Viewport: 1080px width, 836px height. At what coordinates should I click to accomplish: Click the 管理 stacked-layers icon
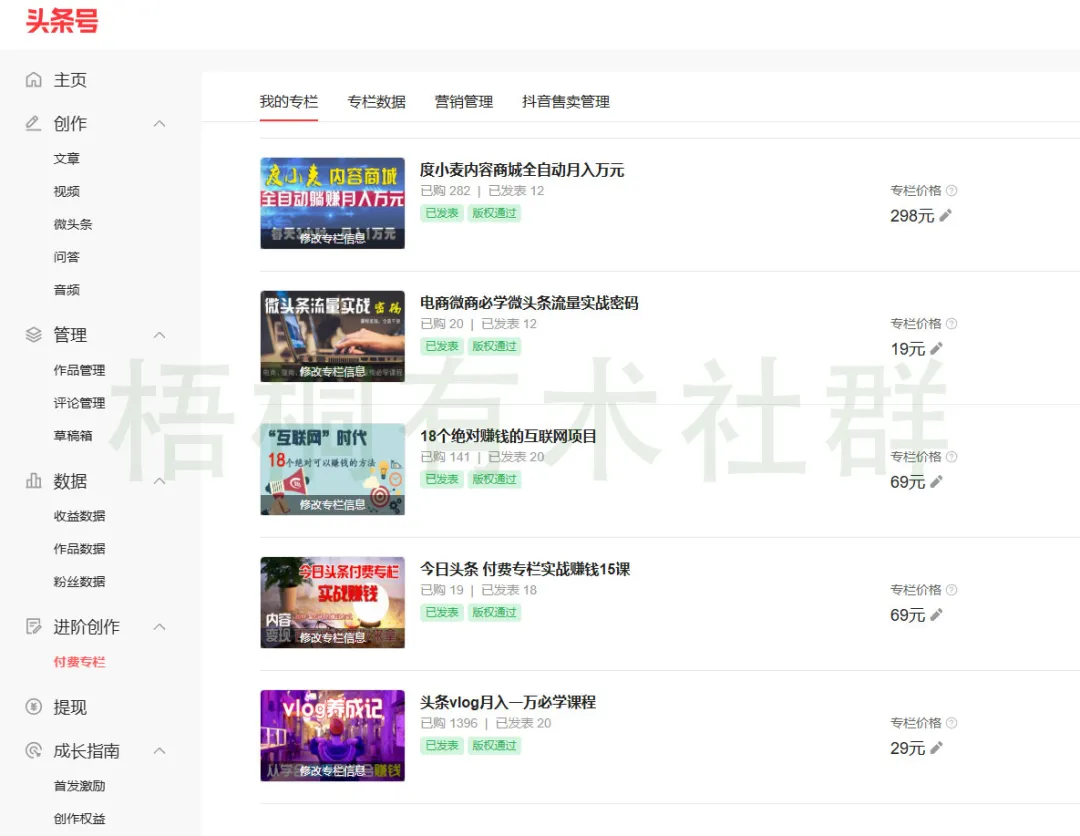tap(34, 335)
